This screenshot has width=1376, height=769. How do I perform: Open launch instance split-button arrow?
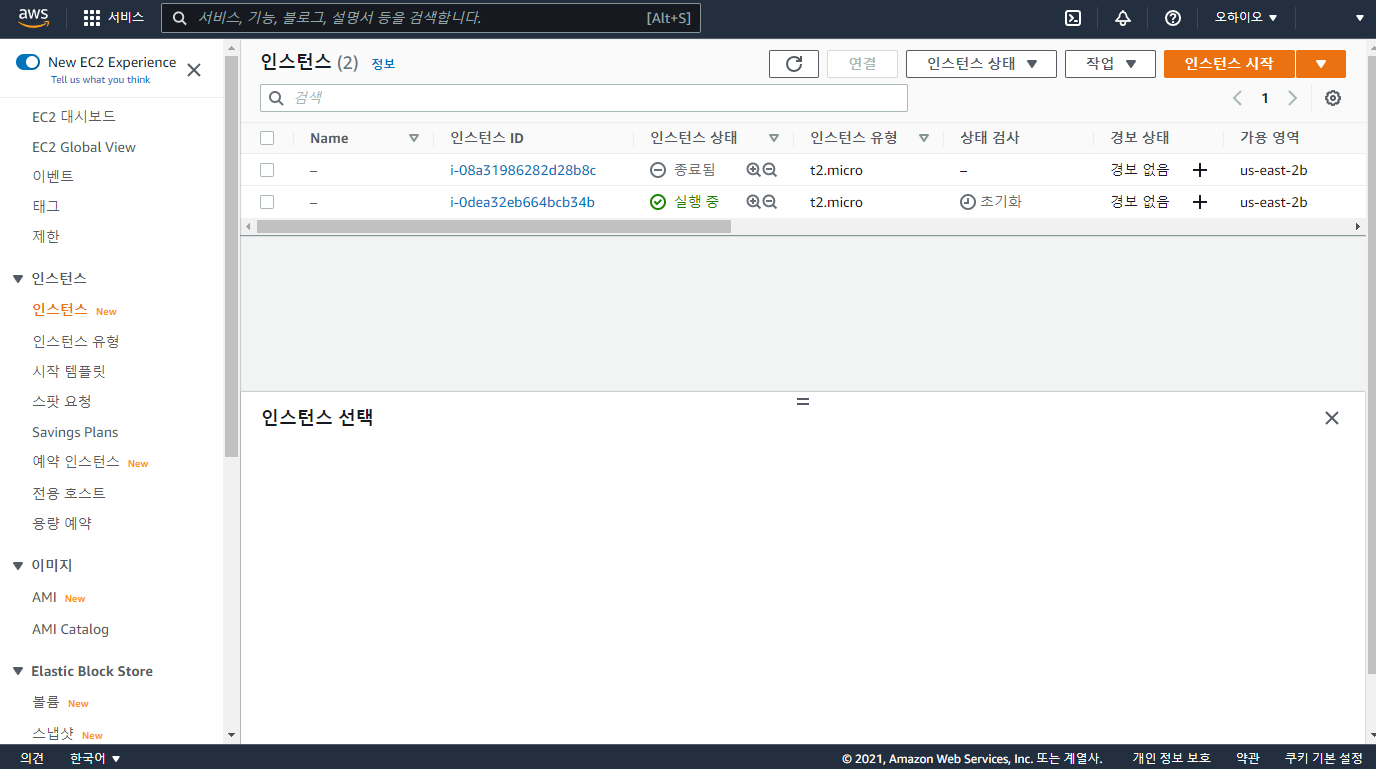pos(1321,64)
